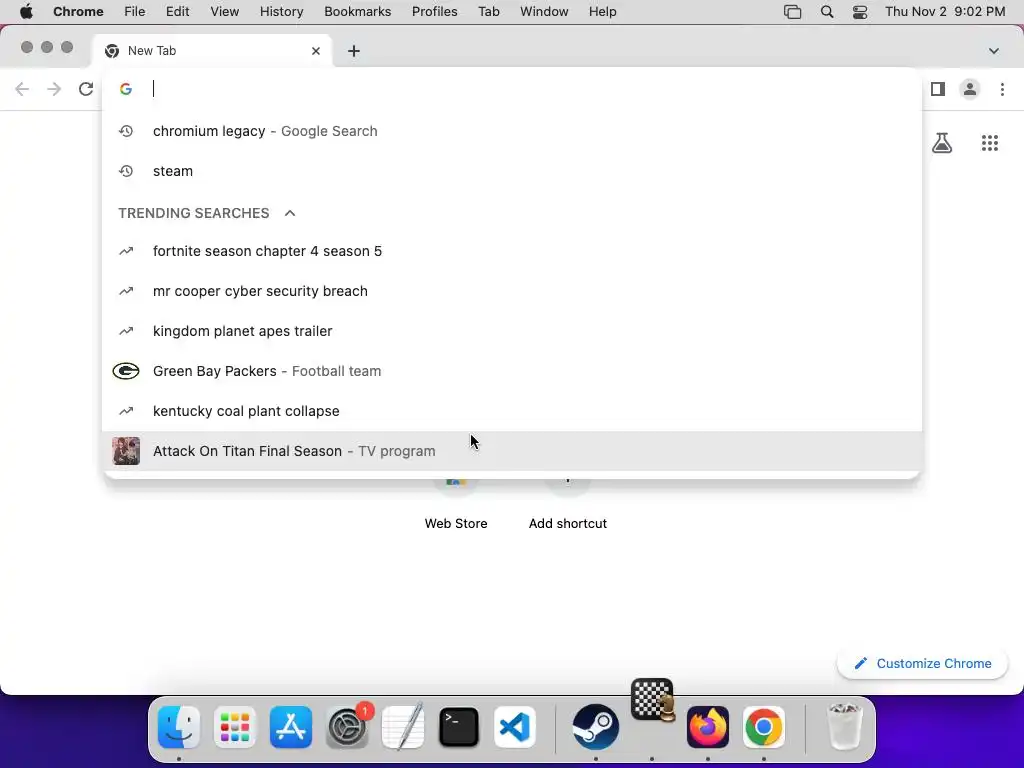The image size is (1024, 768).
Task: Click the Stage Manager menu bar icon
Action: (792, 12)
